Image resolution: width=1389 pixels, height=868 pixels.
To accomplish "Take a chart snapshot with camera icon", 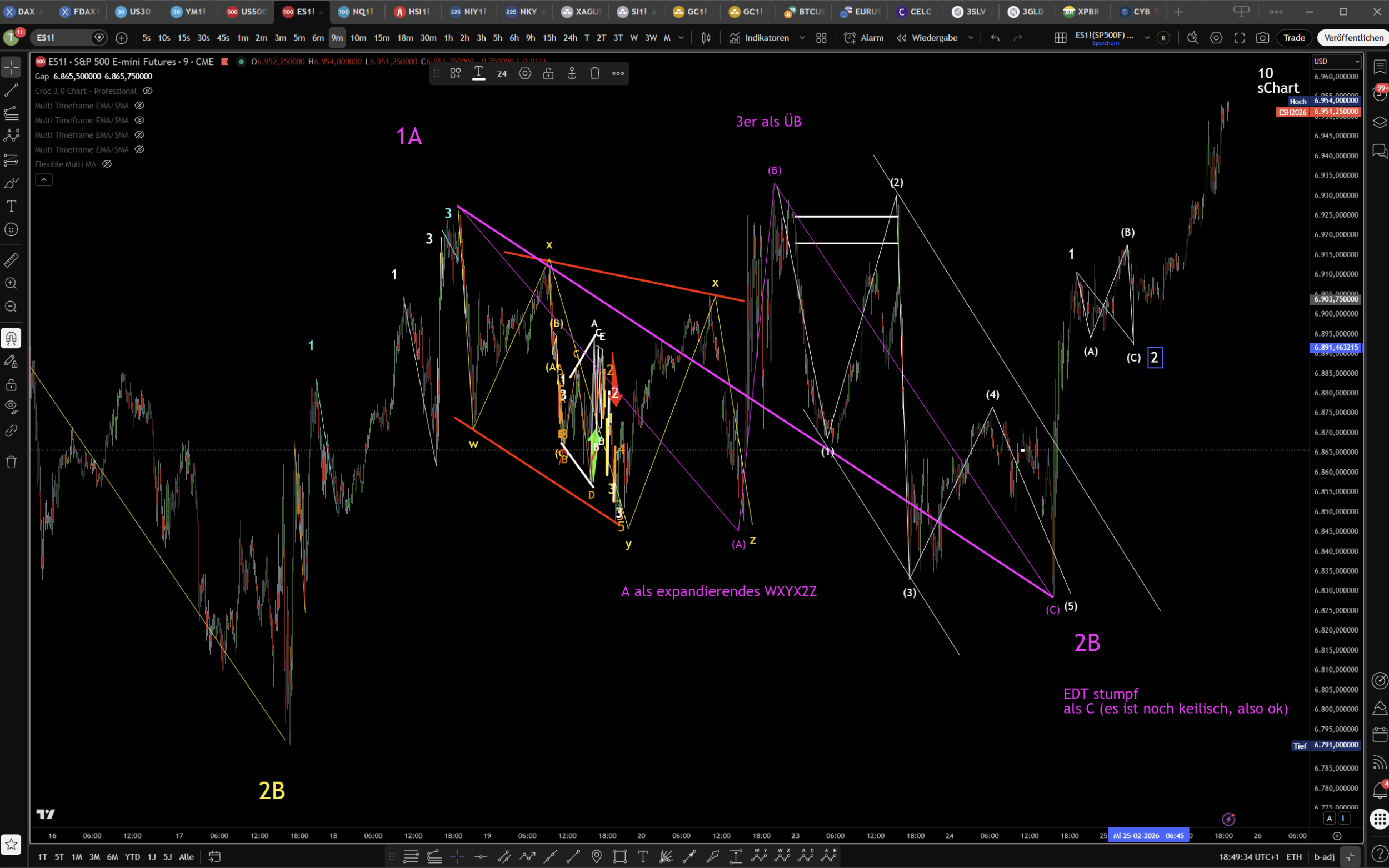I will pos(1262,38).
